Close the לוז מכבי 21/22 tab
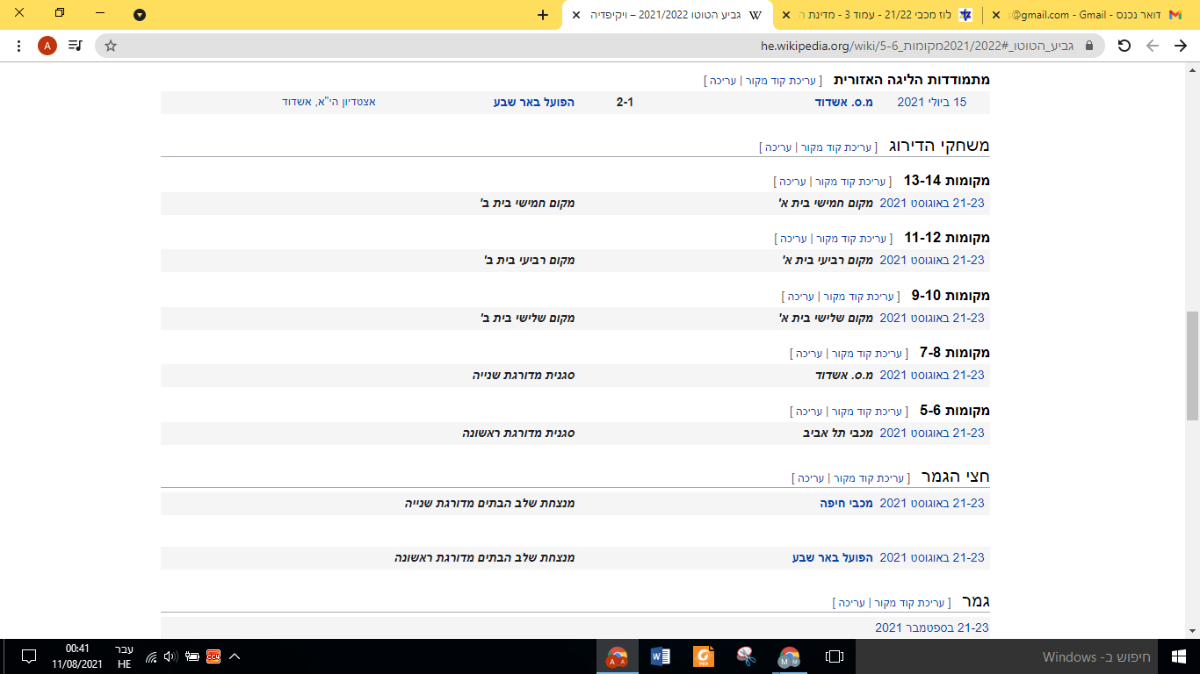1200x674 pixels. pos(786,15)
